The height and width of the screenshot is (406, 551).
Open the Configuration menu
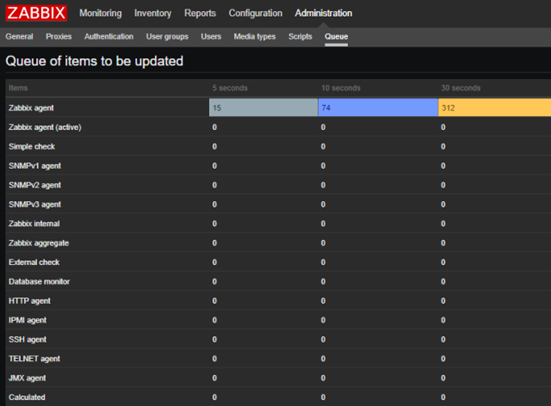[255, 13]
